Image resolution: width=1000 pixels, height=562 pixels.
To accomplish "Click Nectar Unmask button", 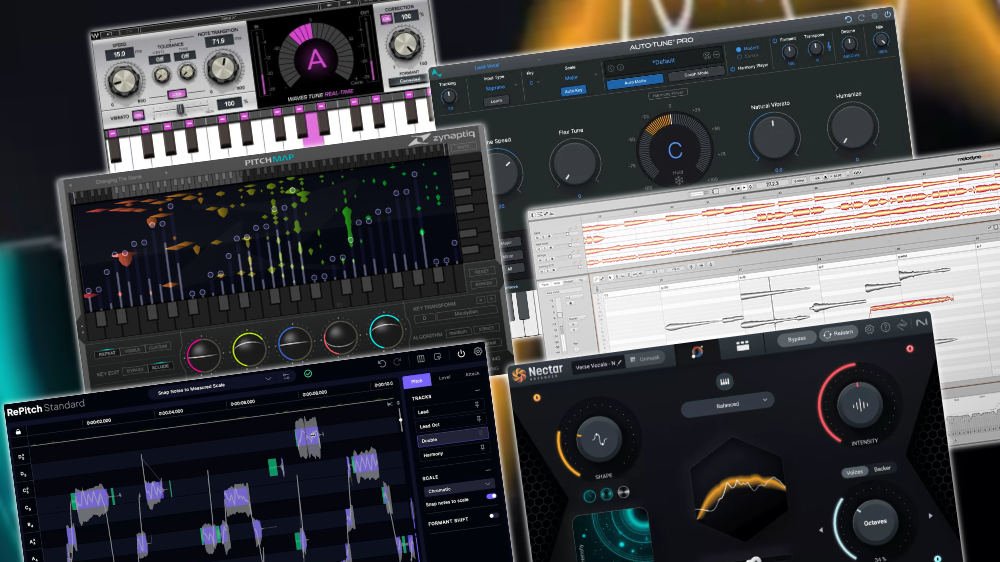I will click(x=645, y=359).
